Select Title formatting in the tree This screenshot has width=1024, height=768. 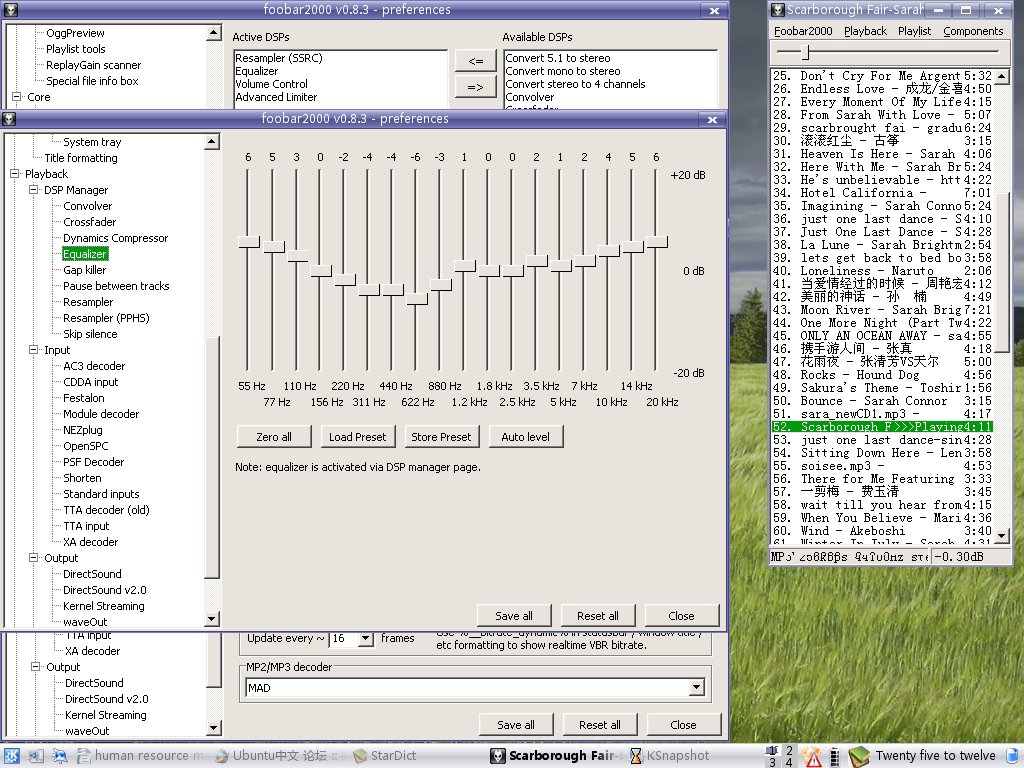[x=81, y=158]
